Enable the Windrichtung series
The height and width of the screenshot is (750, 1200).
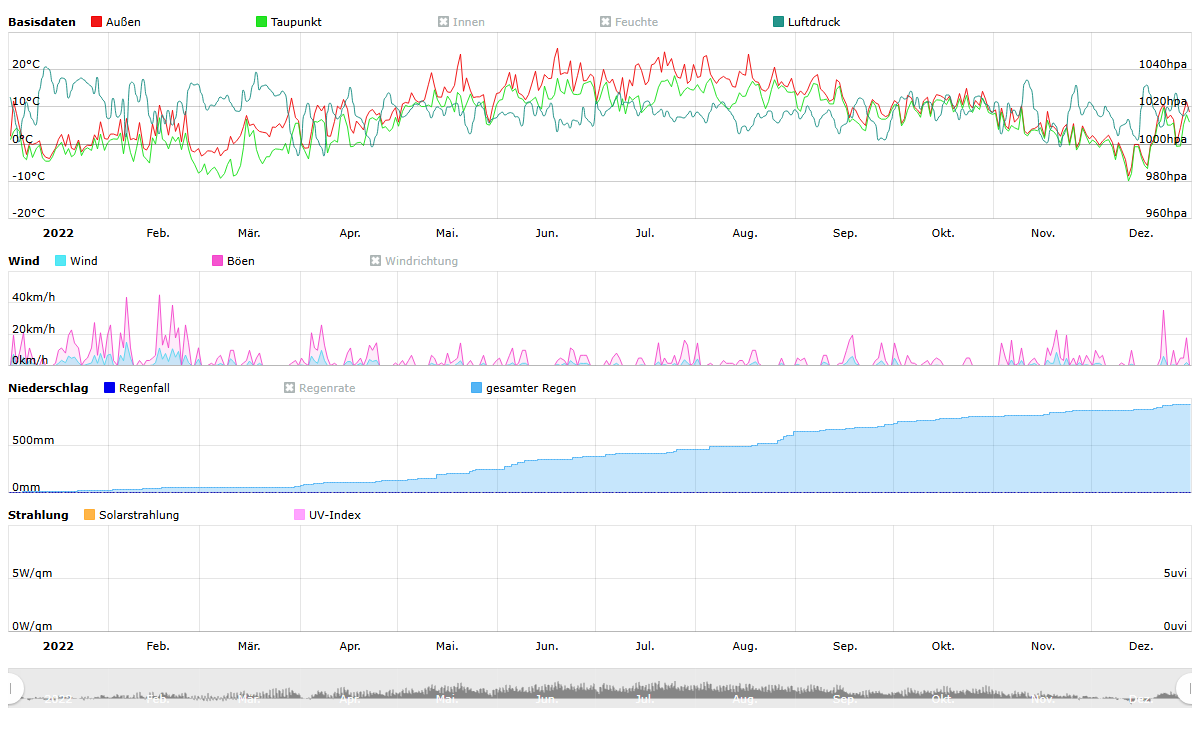pos(376,261)
